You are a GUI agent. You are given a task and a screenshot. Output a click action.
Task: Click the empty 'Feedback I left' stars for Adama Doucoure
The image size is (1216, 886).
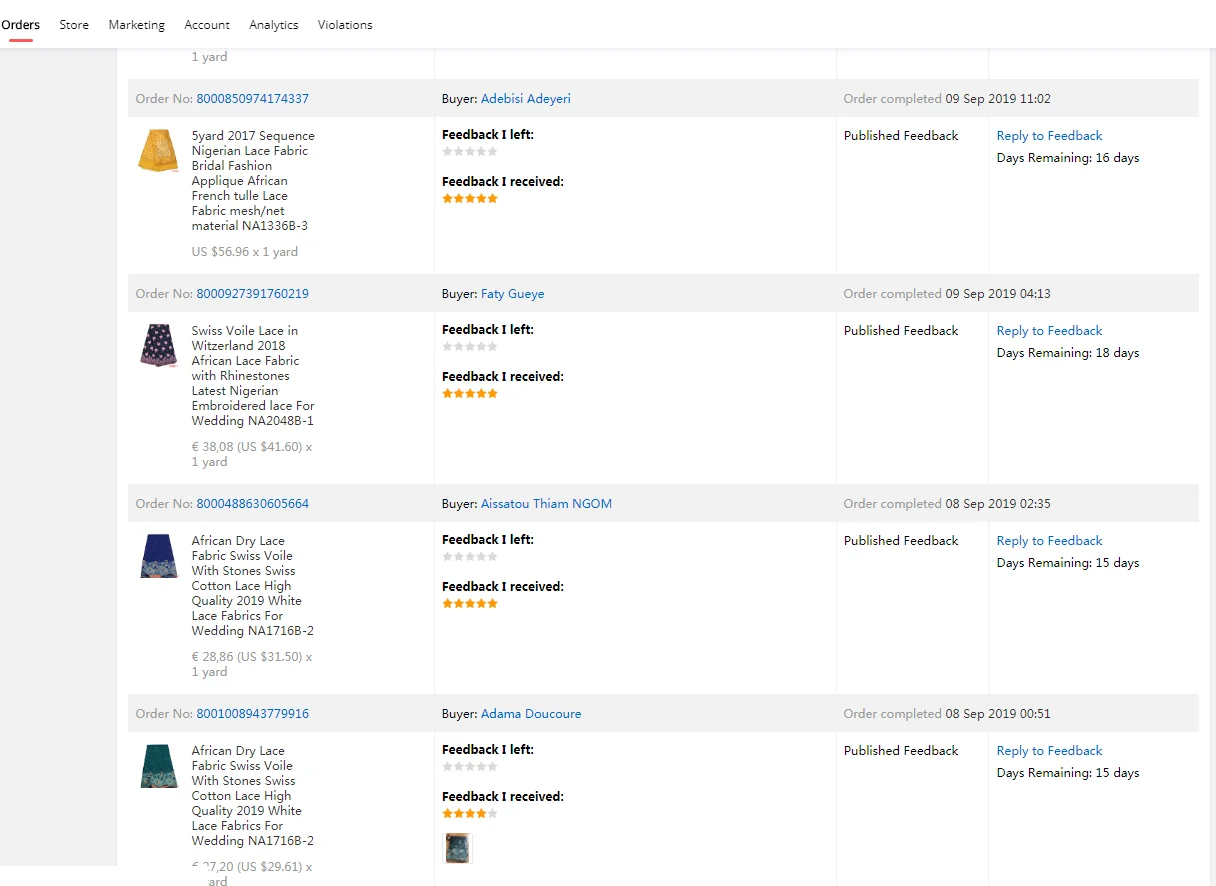pyautogui.click(x=470, y=767)
